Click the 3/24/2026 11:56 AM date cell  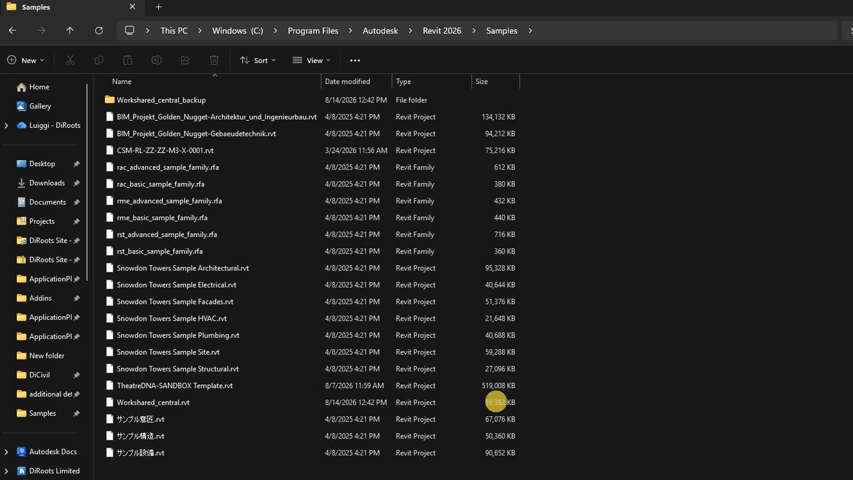tap(356, 150)
